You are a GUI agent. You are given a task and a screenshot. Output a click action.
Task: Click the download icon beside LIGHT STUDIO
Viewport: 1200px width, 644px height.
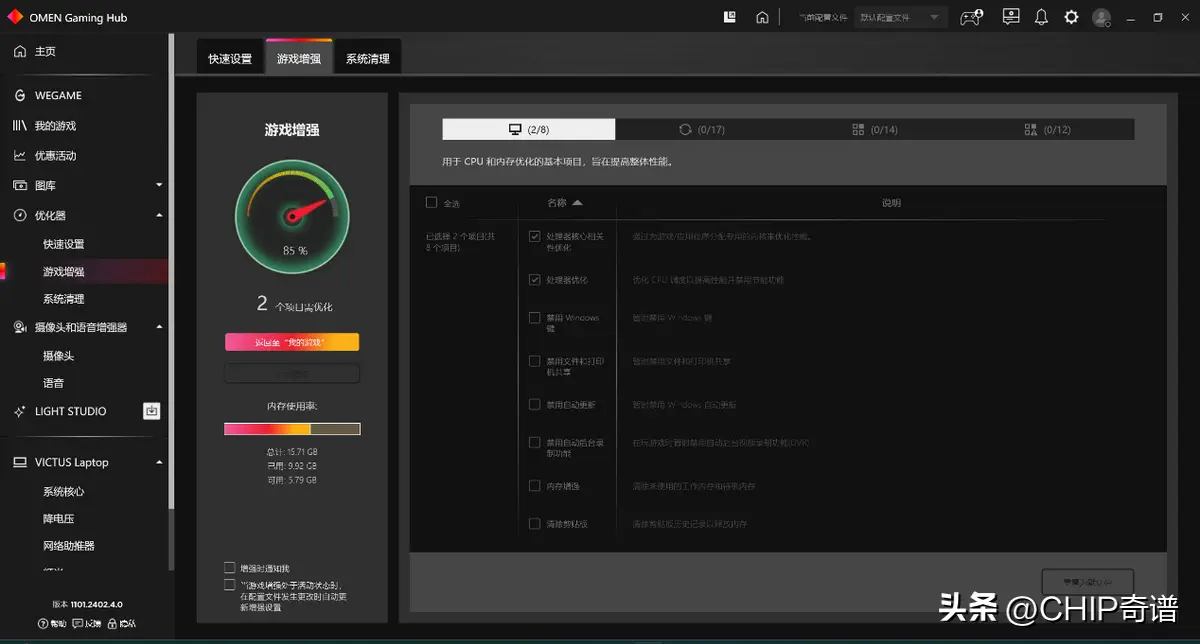(151, 411)
